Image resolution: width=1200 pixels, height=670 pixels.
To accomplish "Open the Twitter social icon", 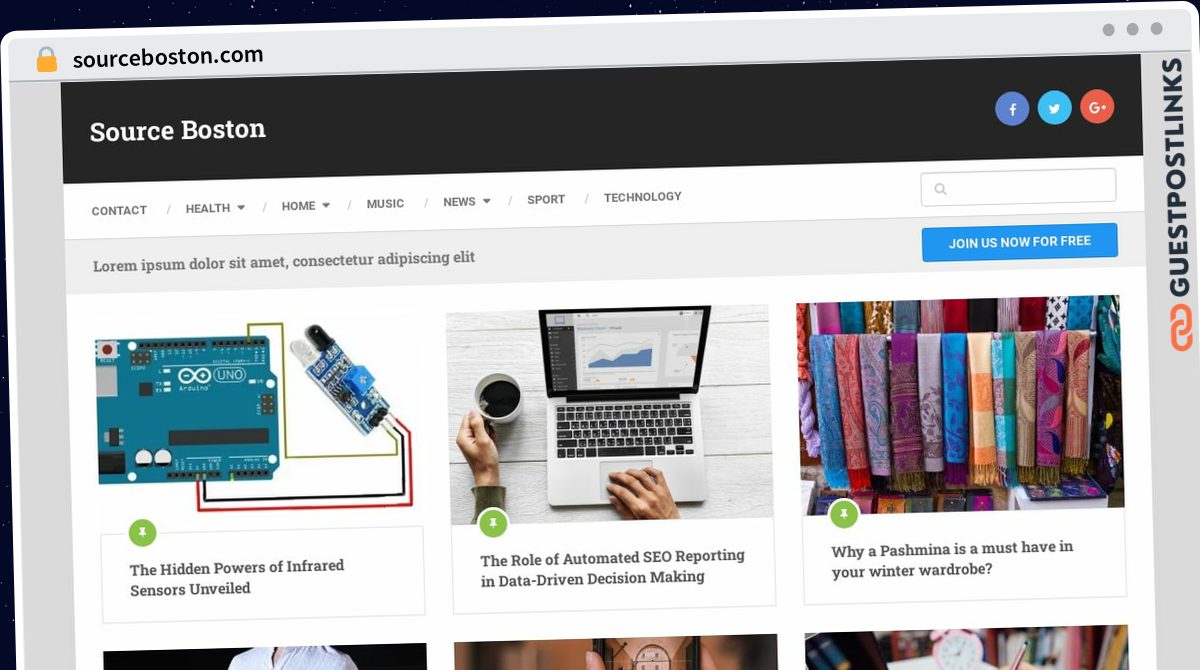I will [1054, 107].
